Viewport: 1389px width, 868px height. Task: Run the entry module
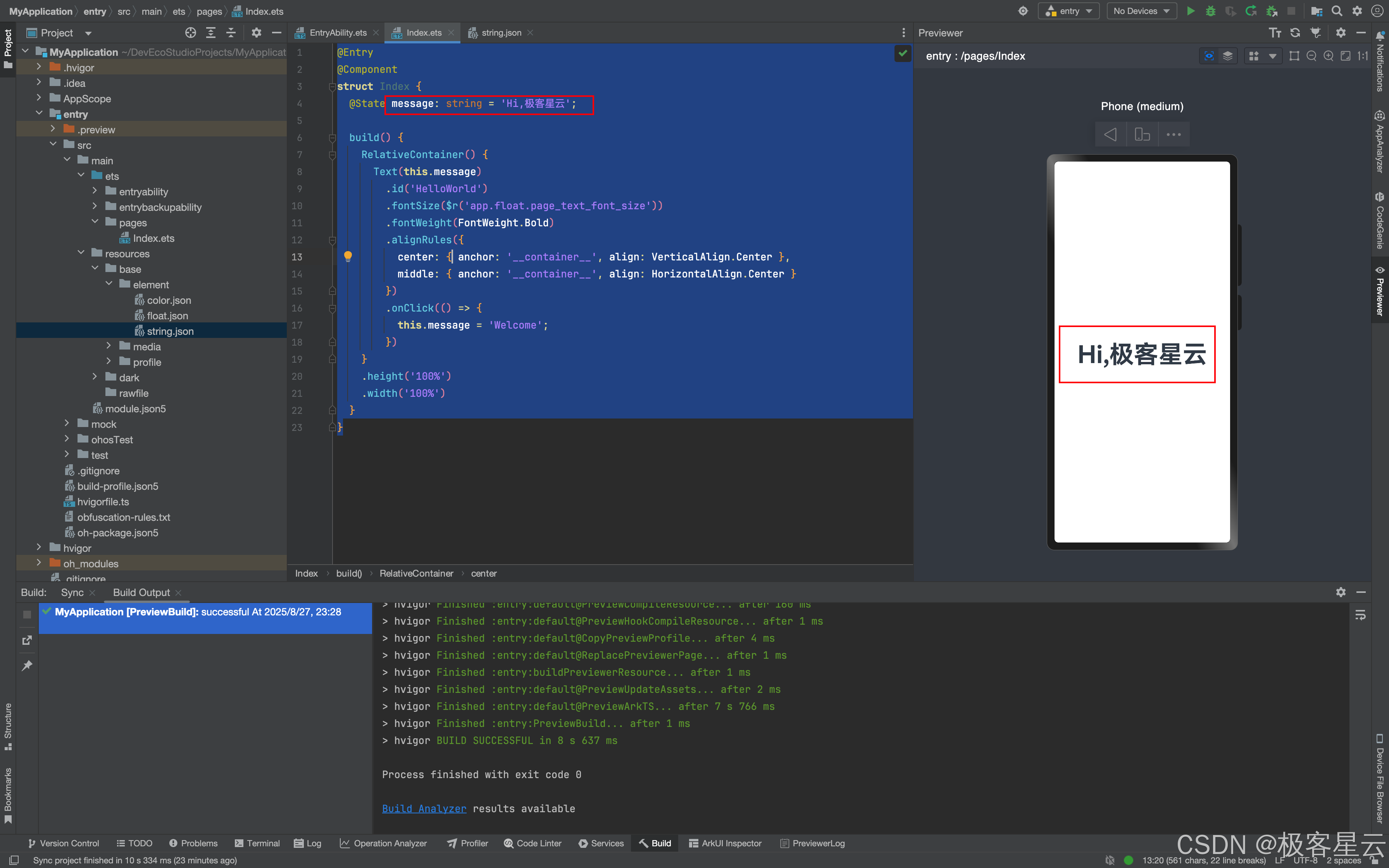click(1191, 11)
